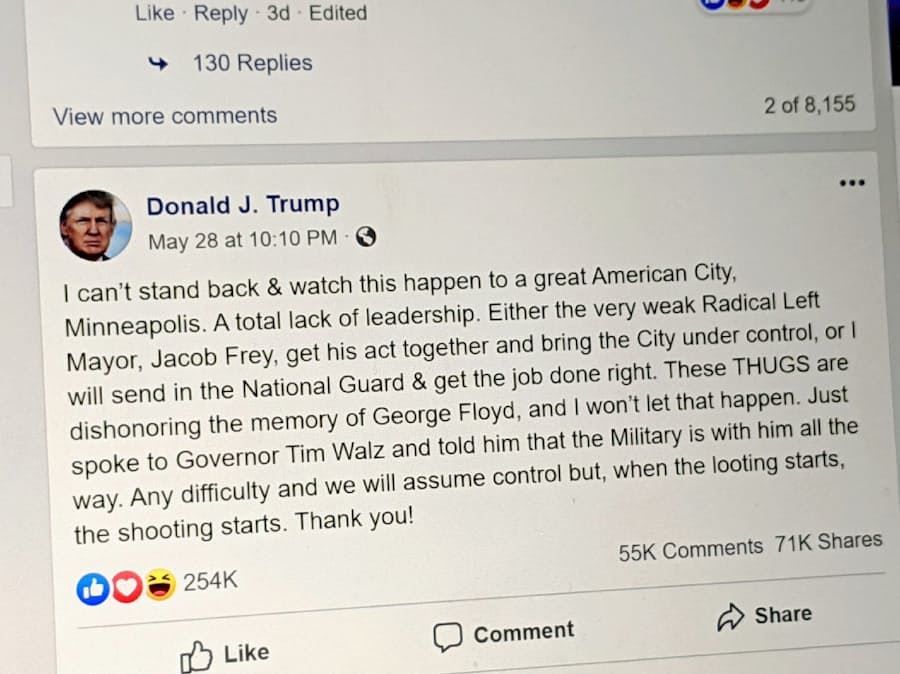Click the globe Public audience icon
The width and height of the screenshot is (900, 674).
(366, 237)
